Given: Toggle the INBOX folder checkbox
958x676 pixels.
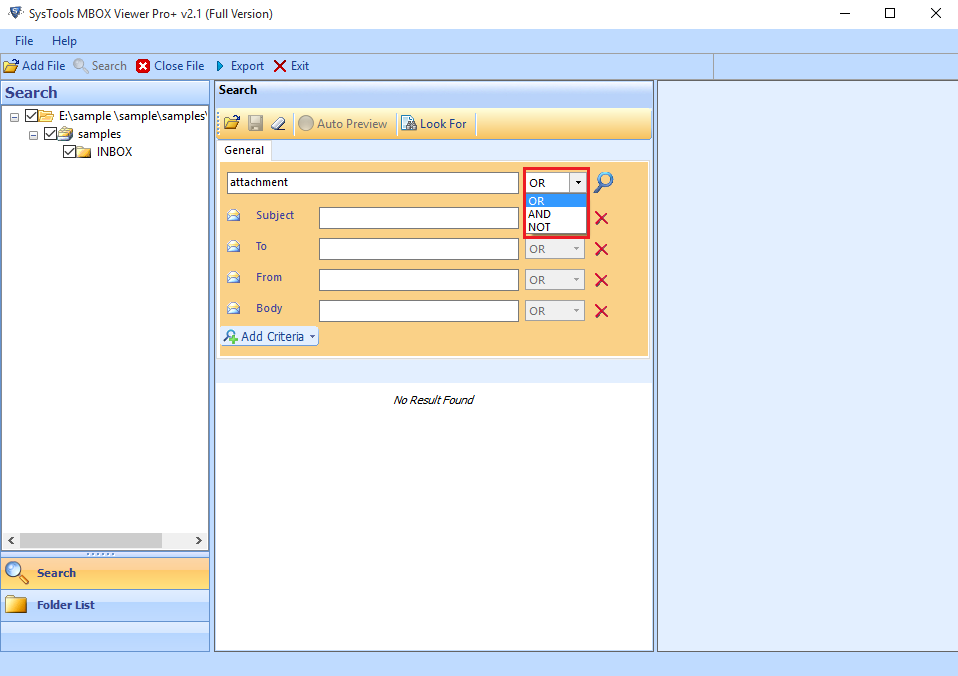Looking at the screenshot, I should tap(69, 152).
